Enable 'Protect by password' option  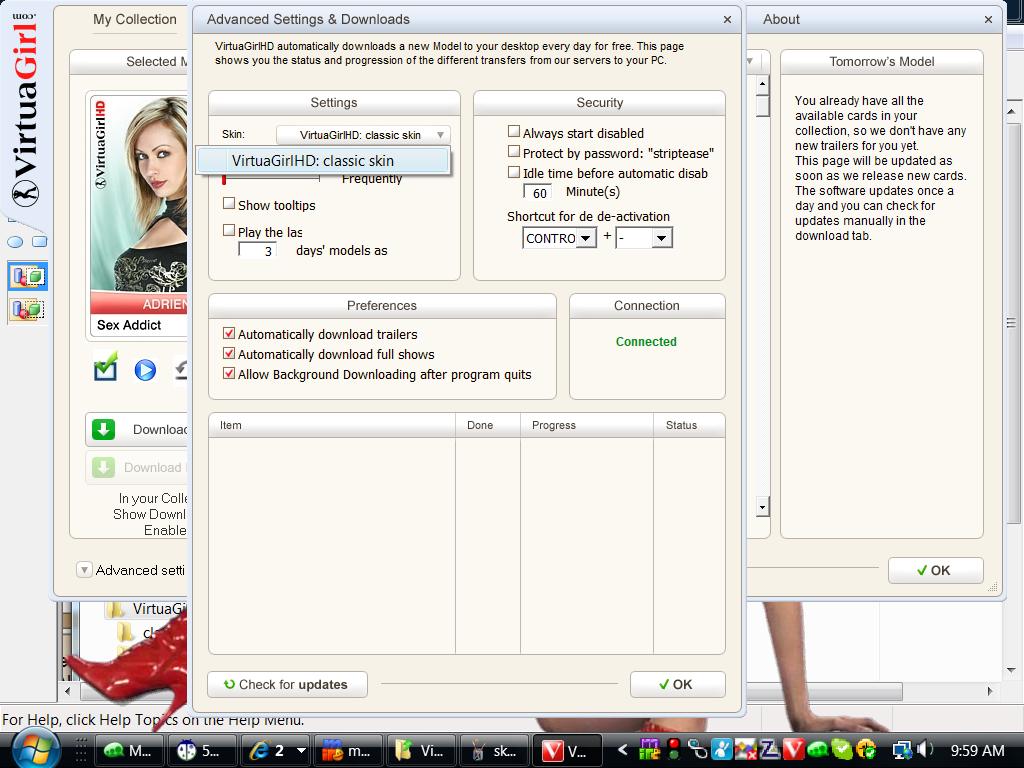pos(514,152)
